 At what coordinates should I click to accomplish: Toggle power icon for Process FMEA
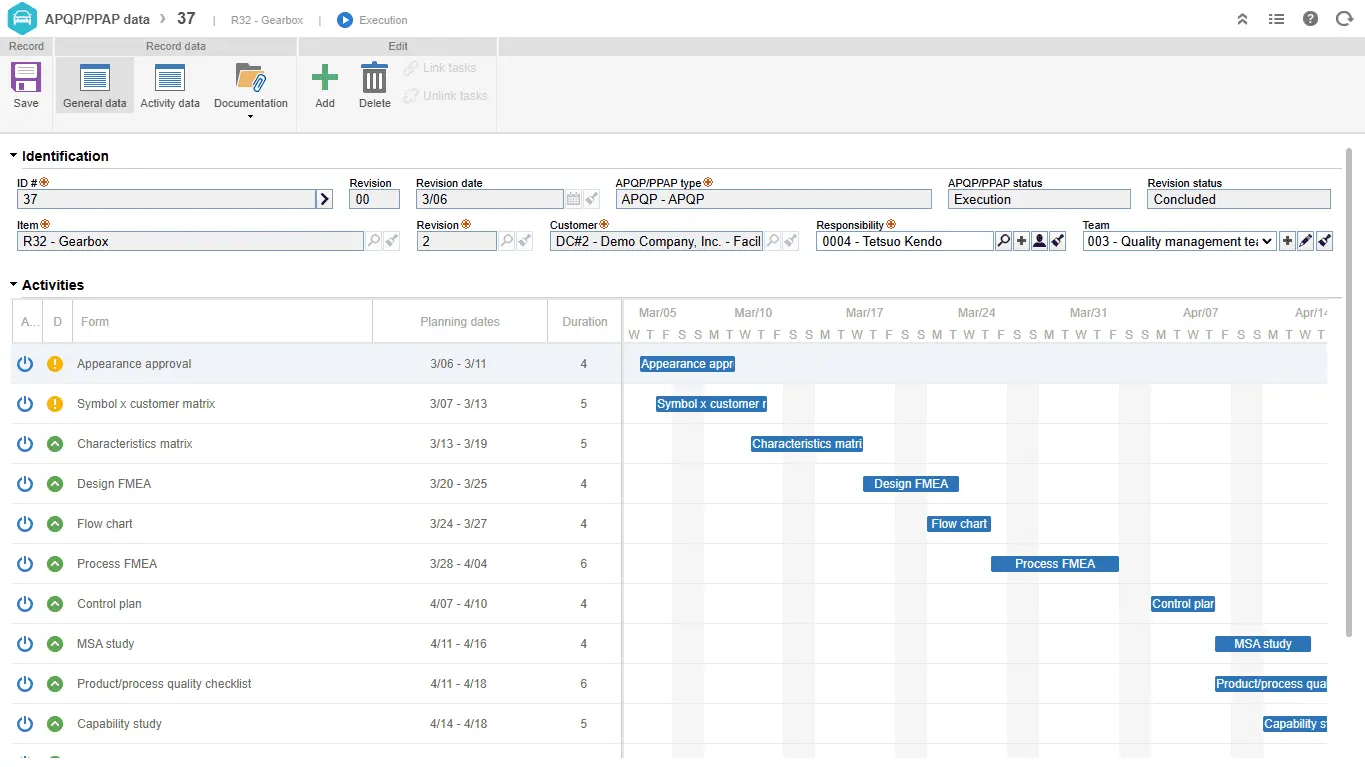coord(25,564)
